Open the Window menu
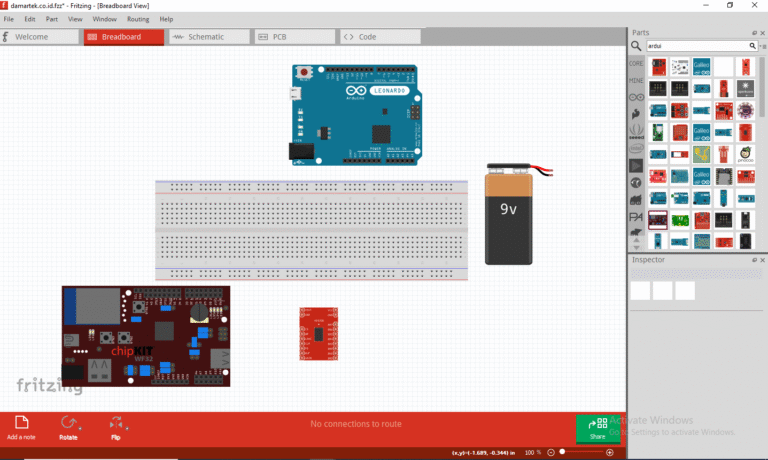The height and width of the screenshot is (460, 768). pos(104,19)
